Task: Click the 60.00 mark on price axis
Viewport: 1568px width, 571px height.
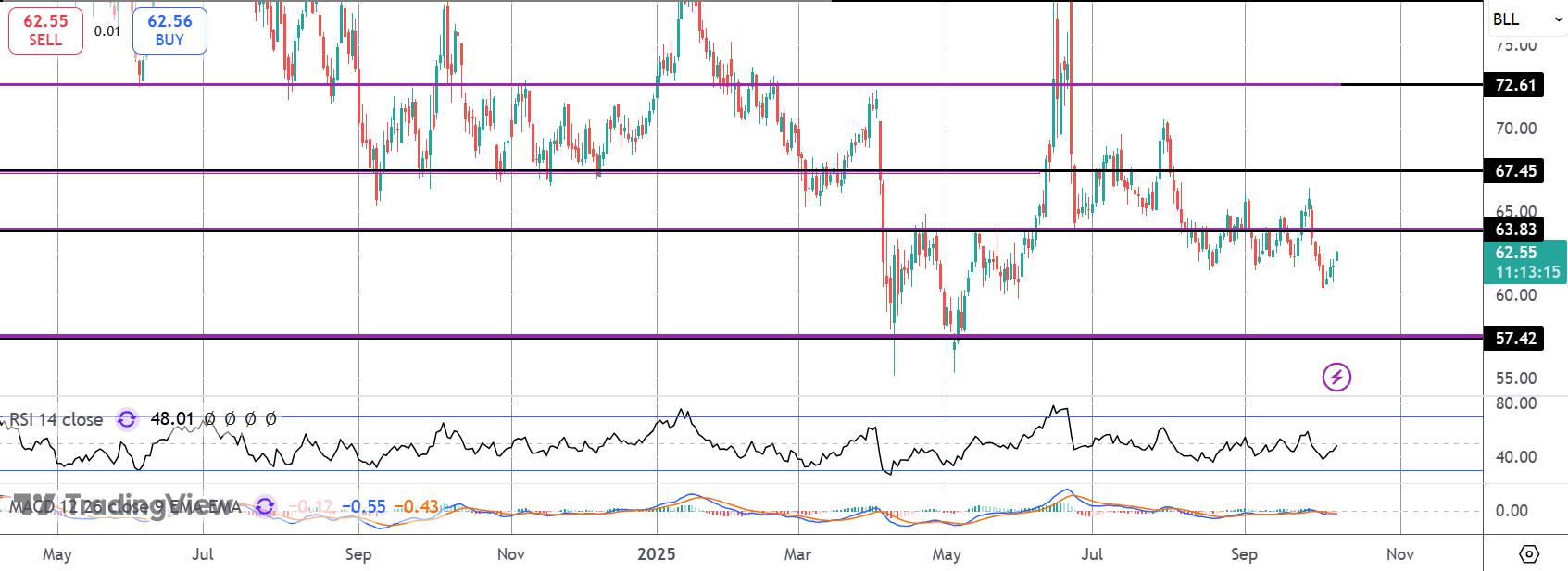Action: click(x=1515, y=295)
